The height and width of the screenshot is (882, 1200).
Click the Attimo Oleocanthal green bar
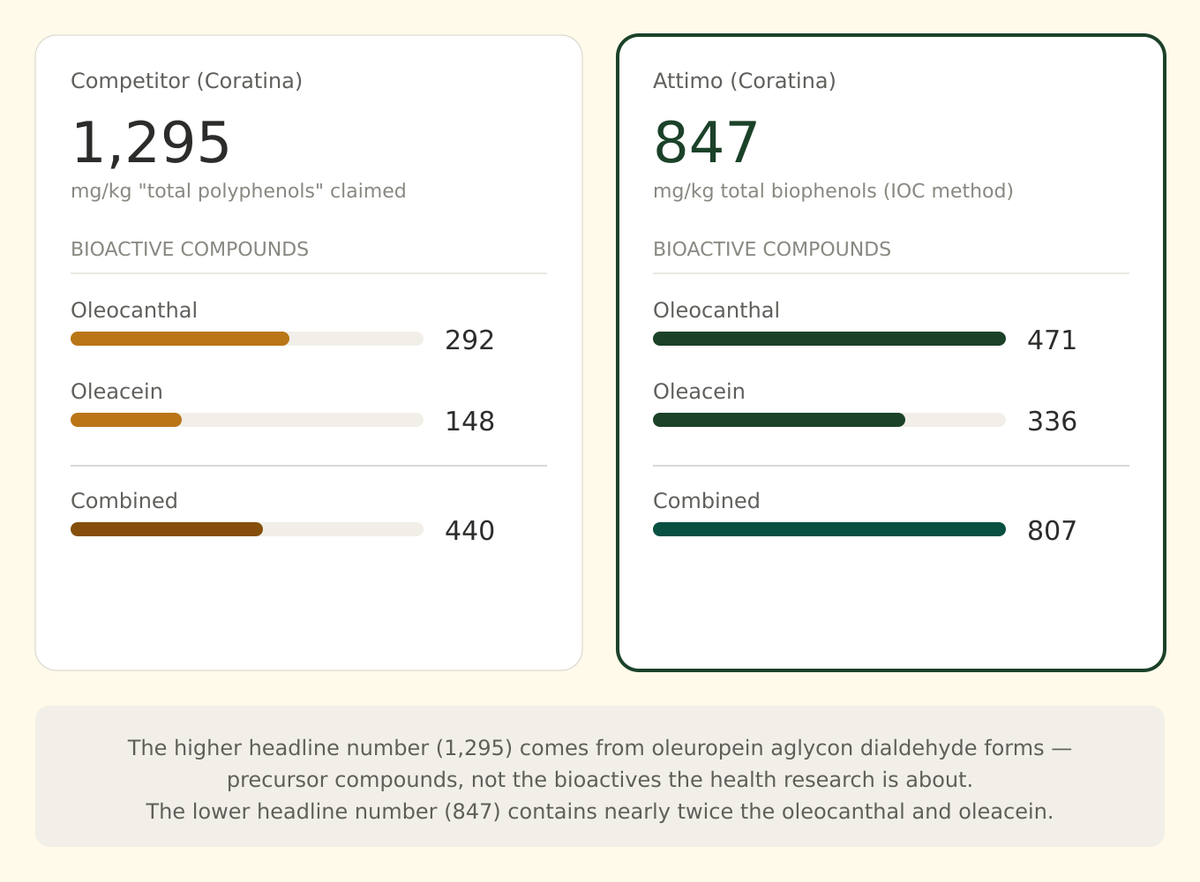829,339
